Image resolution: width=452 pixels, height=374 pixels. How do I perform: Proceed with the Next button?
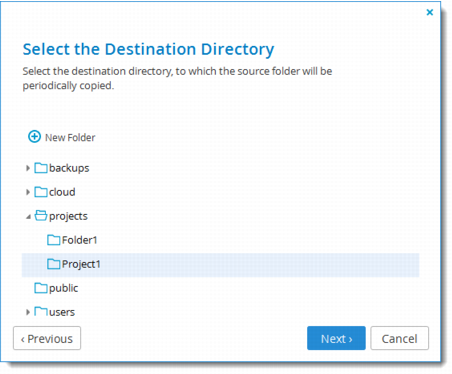tap(336, 338)
